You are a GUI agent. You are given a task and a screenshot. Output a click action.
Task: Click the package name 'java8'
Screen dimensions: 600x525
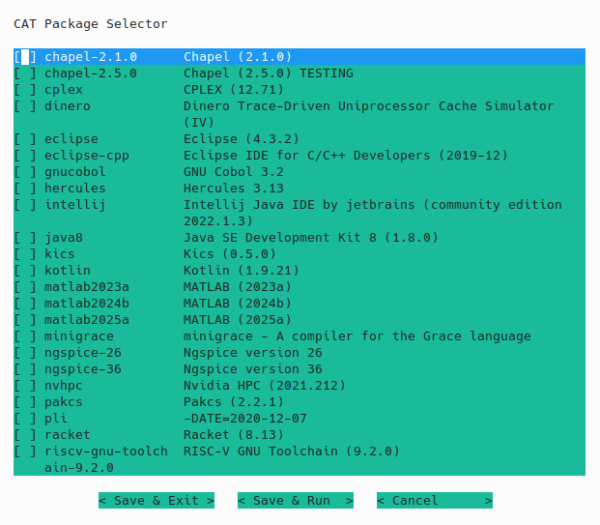click(64, 238)
